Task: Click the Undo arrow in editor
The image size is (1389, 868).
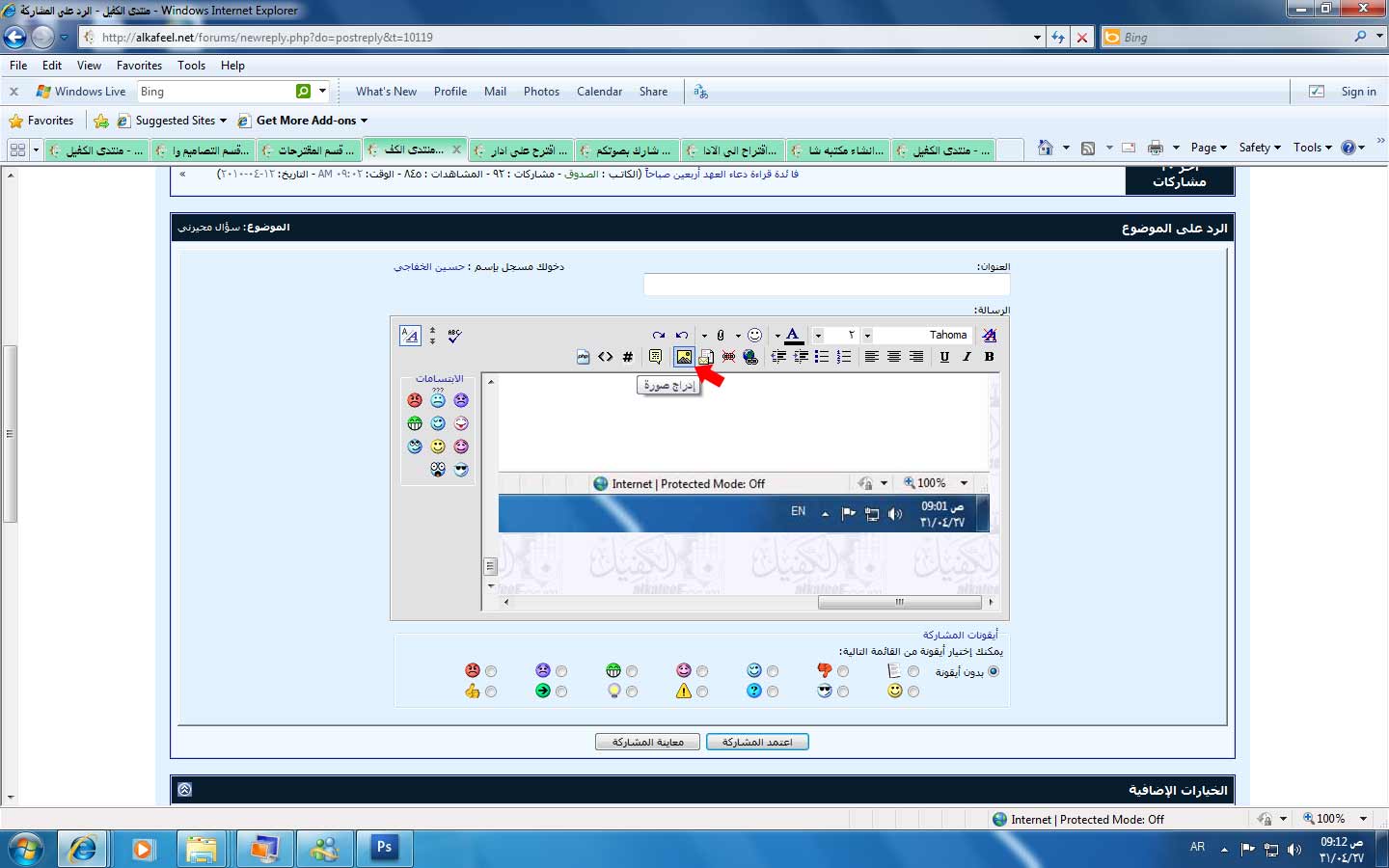Action: coord(682,336)
